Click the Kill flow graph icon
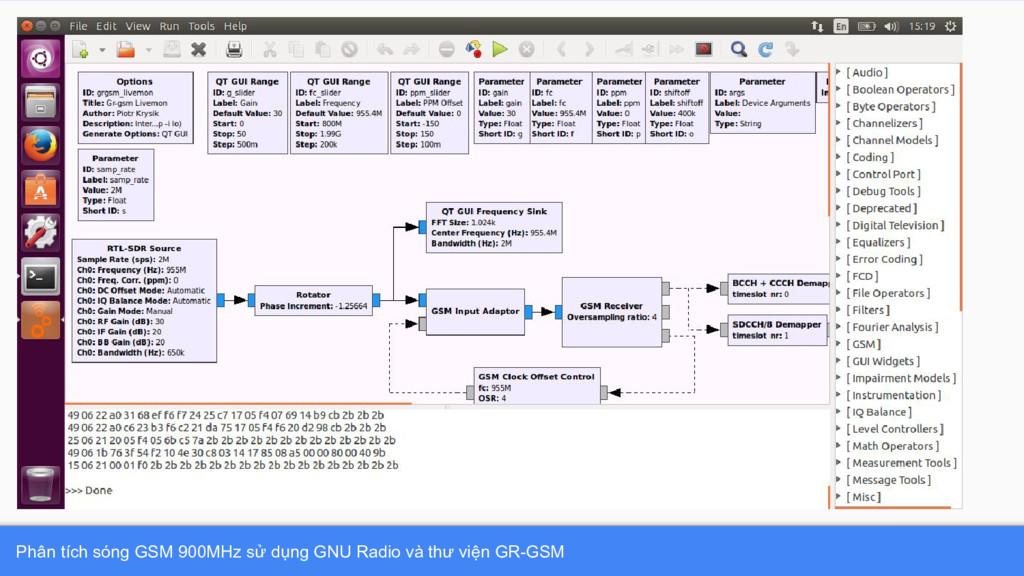 (x=526, y=49)
